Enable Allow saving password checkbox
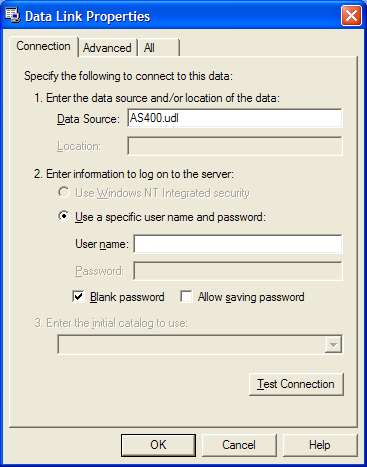Image resolution: width=367 pixels, height=467 pixels. (186, 297)
